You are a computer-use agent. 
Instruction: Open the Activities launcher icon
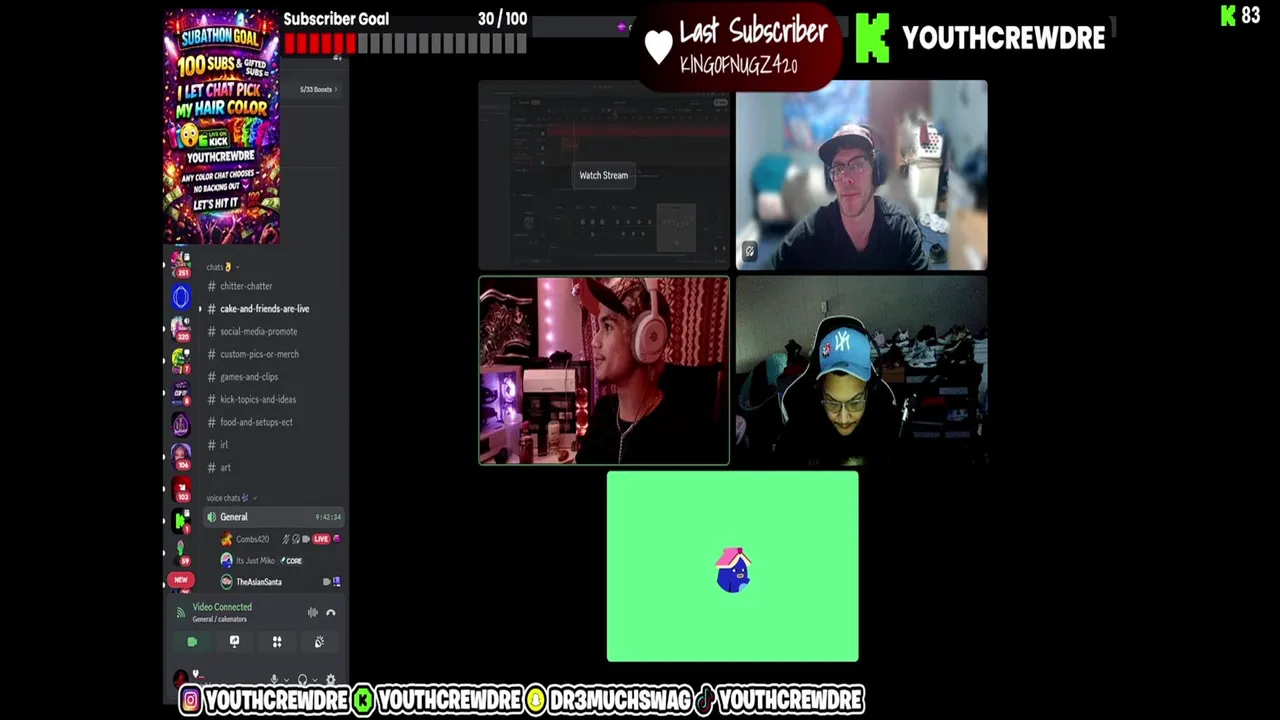(x=277, y=642)
